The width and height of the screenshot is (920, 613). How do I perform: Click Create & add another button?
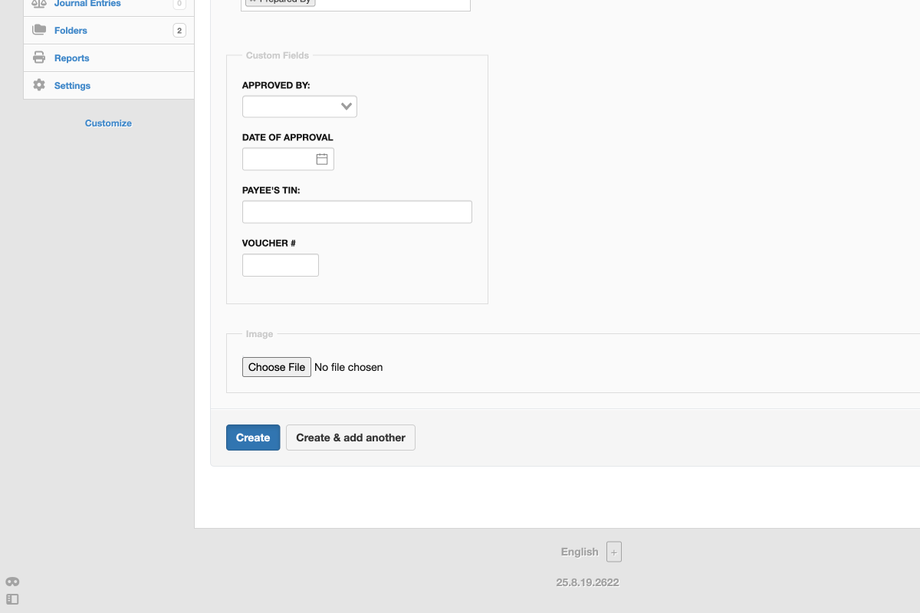(350, 438)
